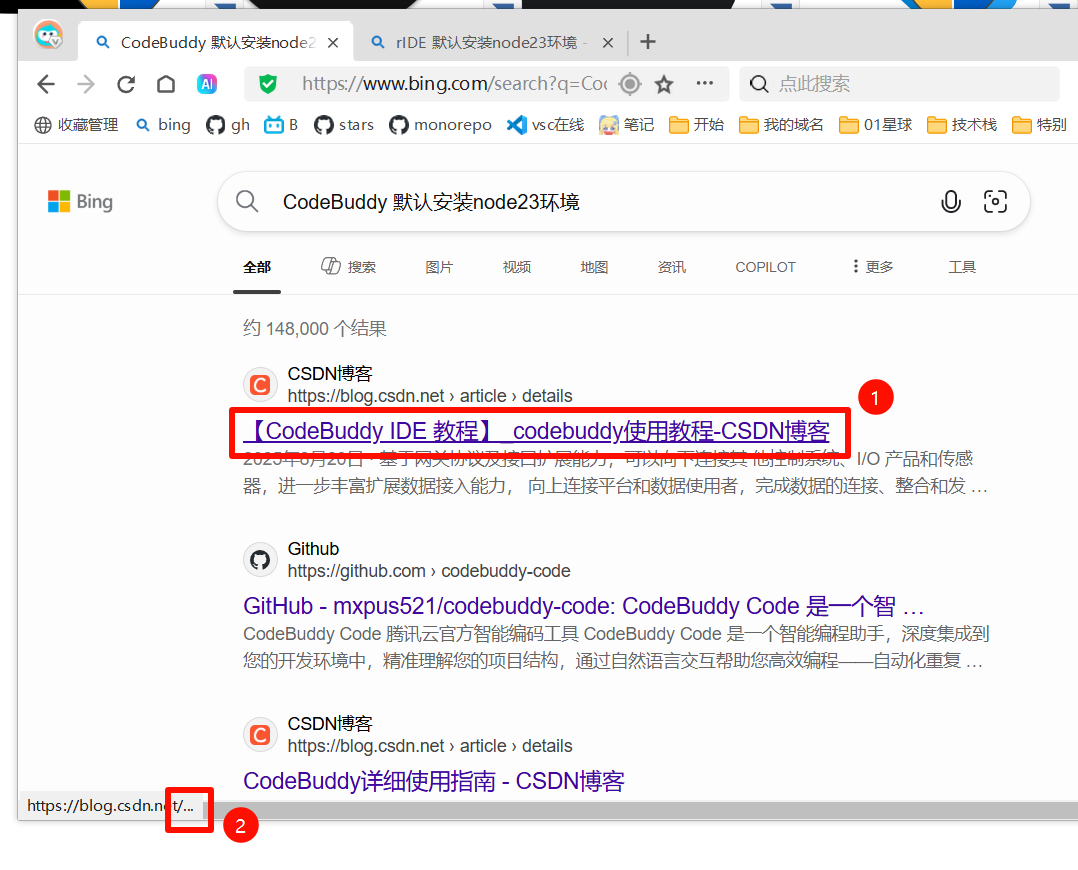Open the AI assistant toolbar icon
This screenshot has width=1078, height=870.
pyautogui.click(x=207, y=84)
